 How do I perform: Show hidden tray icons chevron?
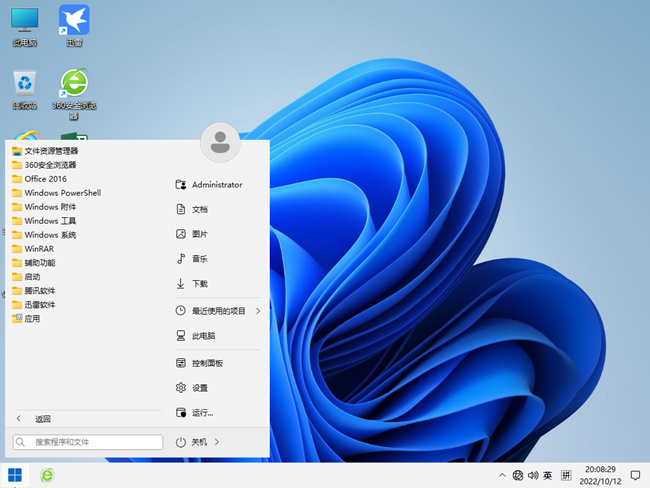(x=502, y=475)
